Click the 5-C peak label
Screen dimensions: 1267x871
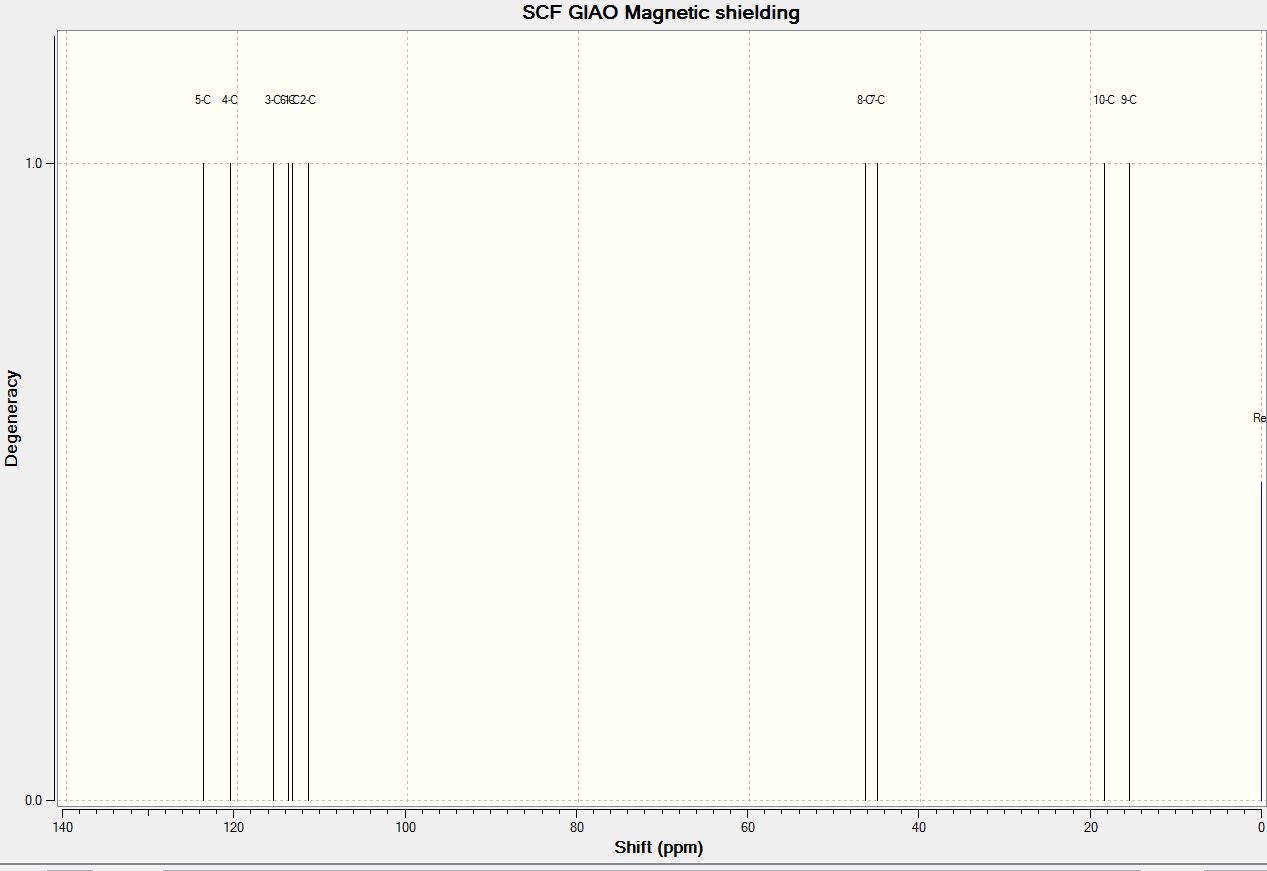pos(203,100)
